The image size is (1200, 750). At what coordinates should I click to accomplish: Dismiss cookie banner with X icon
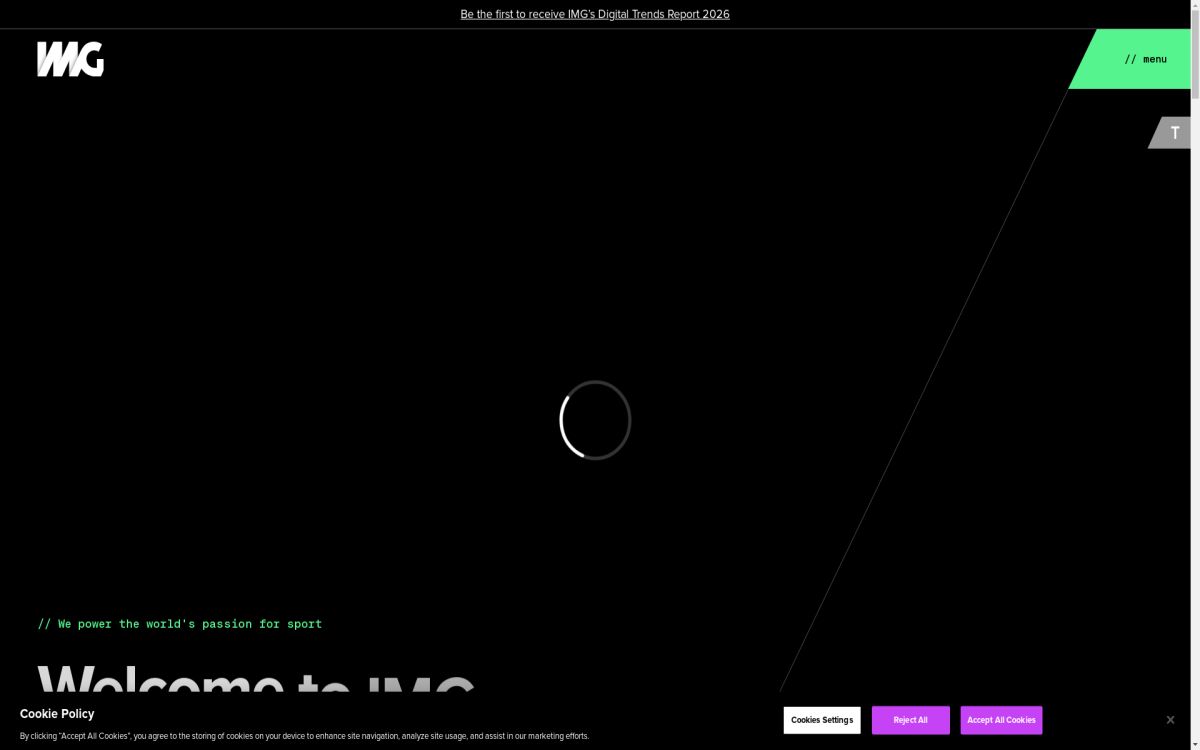[1170, 720]
